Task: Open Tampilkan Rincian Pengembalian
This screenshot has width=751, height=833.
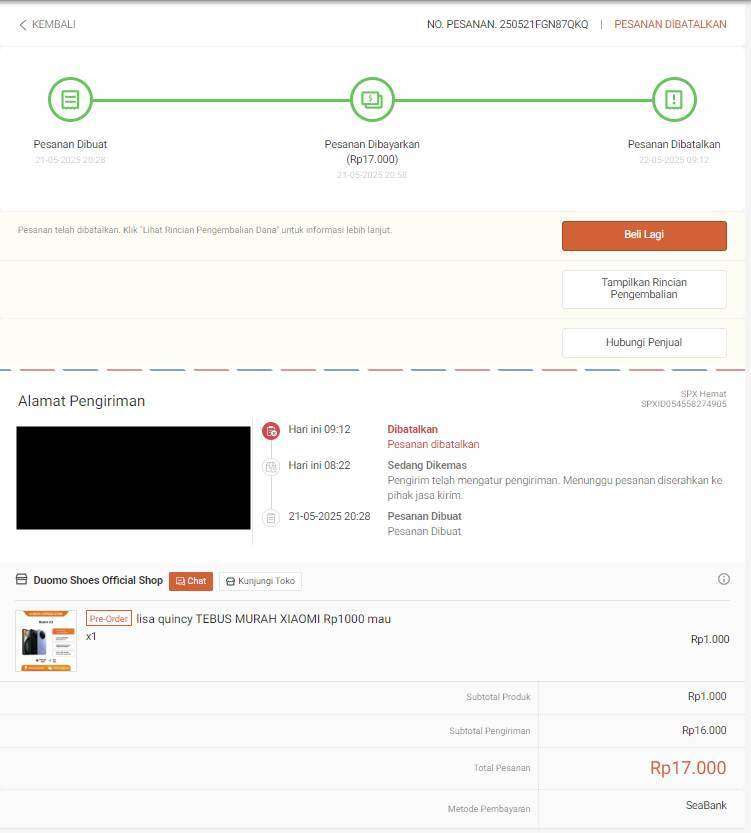Action: 644,289
